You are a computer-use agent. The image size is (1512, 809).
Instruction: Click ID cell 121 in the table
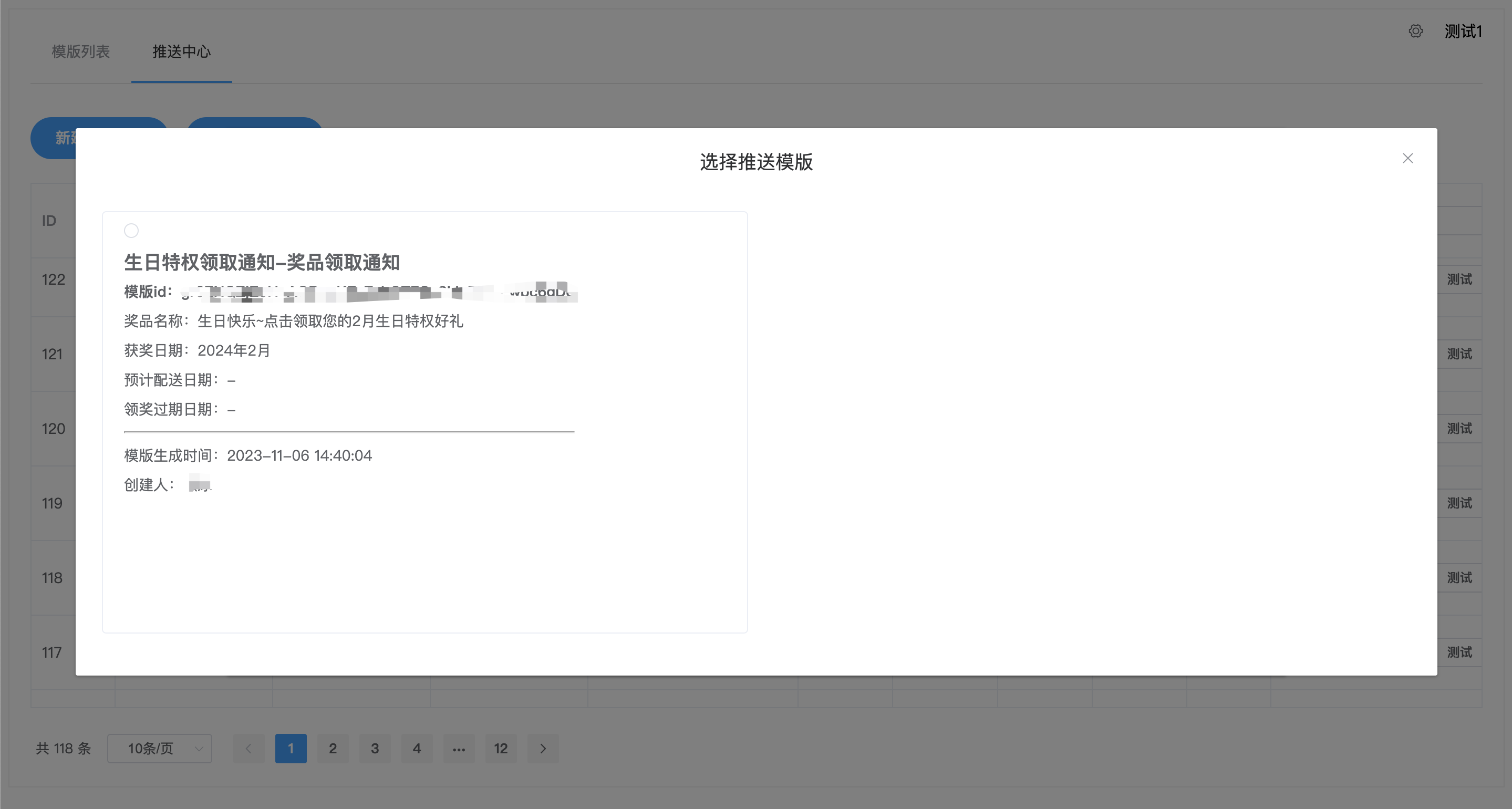click(52, 354)
